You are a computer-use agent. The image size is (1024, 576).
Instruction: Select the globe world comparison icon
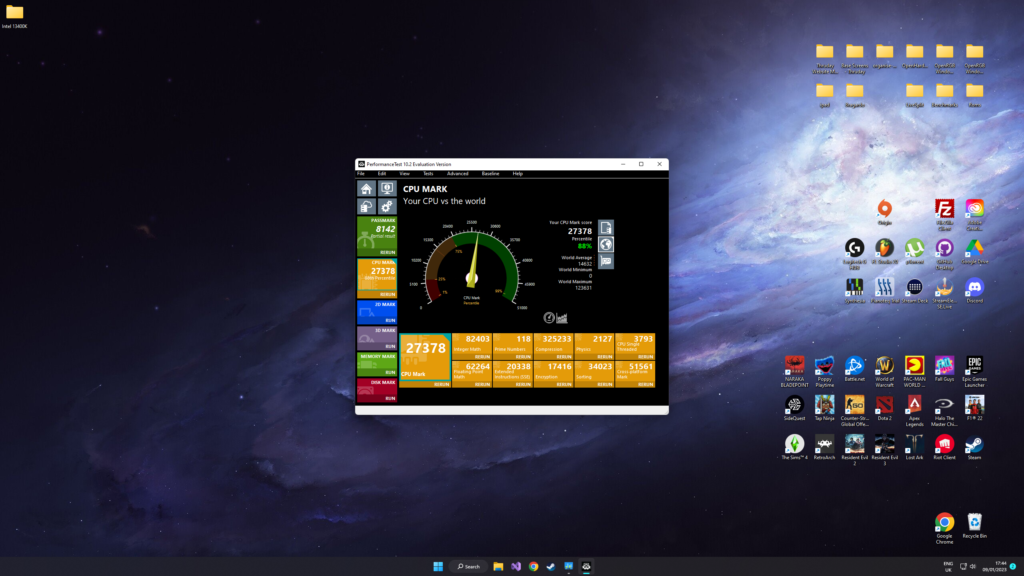click(x=606, y=244)
